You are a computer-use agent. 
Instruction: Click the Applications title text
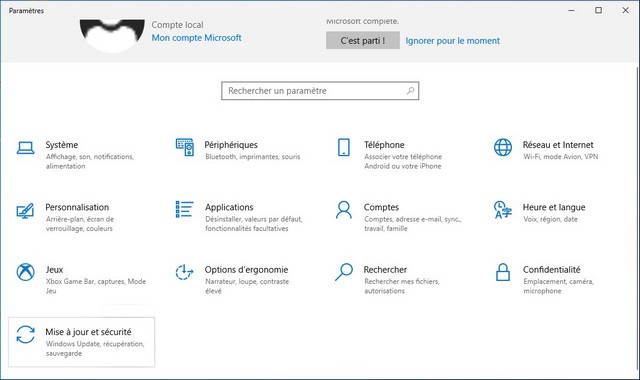pyautogui.click(x=229, y=207)
